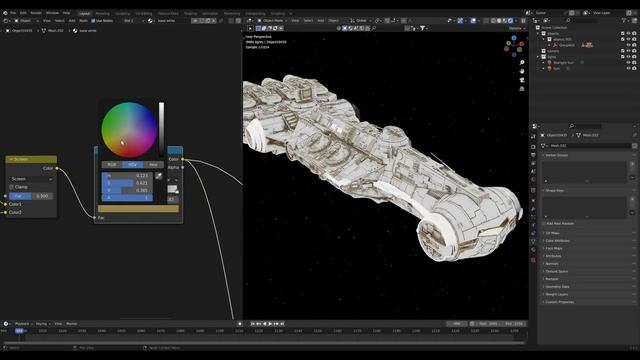Click the viewport navigation axis gizmo
Screen dimensions: 640x360
(513, 46)
